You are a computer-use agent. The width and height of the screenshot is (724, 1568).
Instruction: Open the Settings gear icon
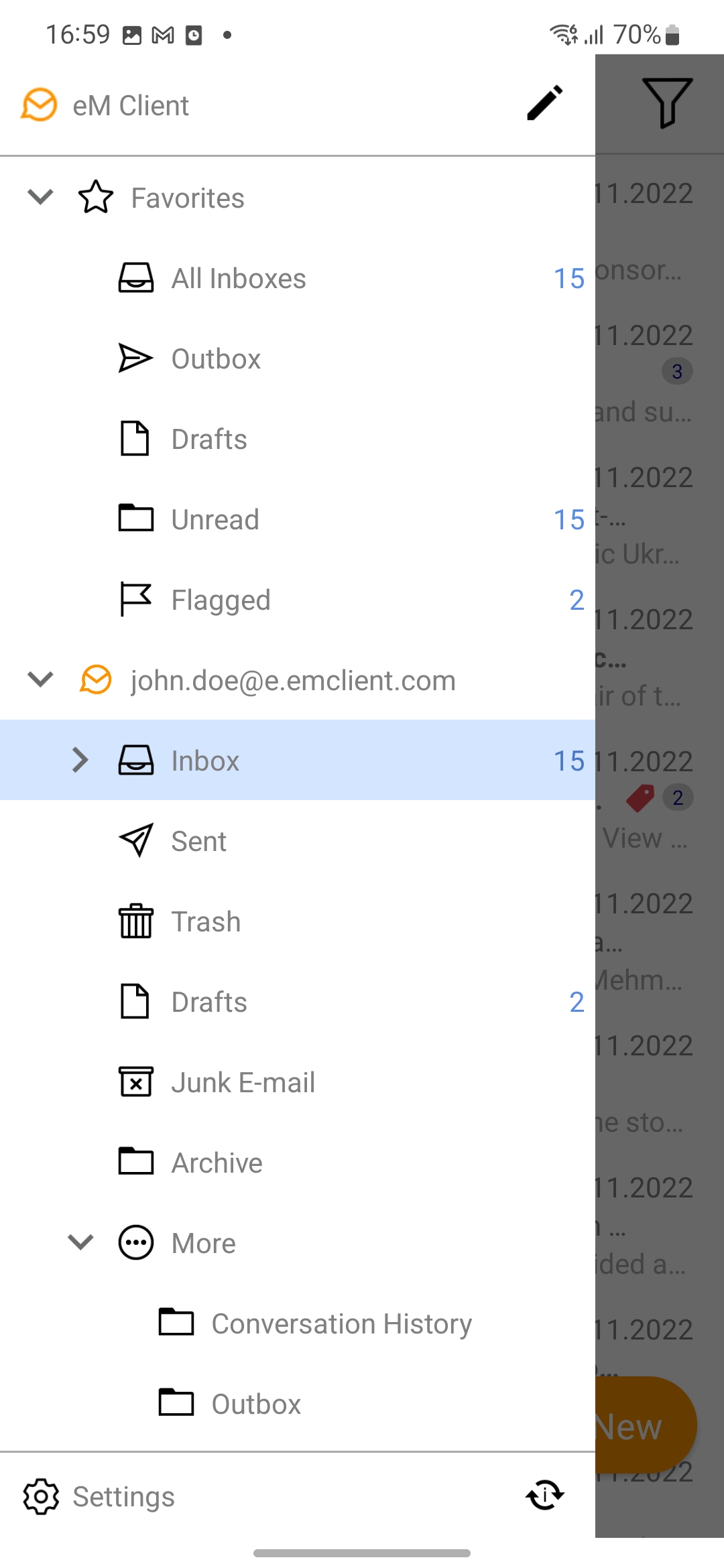tap(41, 1496)
